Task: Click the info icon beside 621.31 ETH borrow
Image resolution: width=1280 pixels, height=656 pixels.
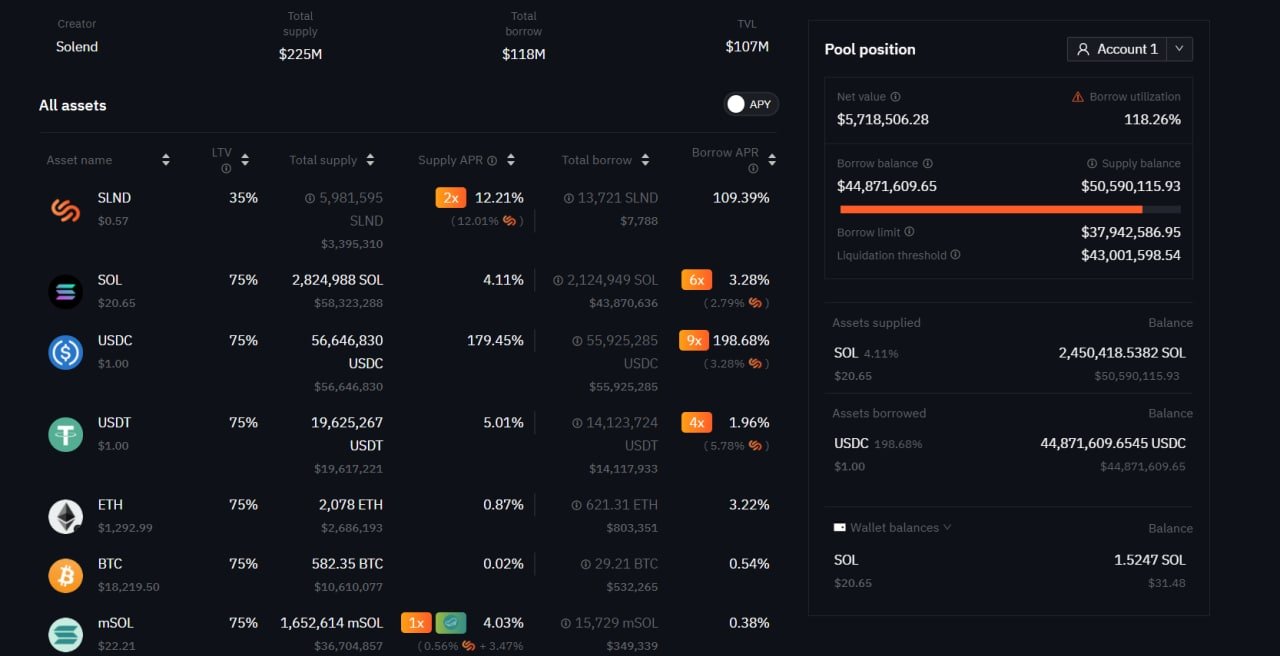Action: (x=576, y=505)
